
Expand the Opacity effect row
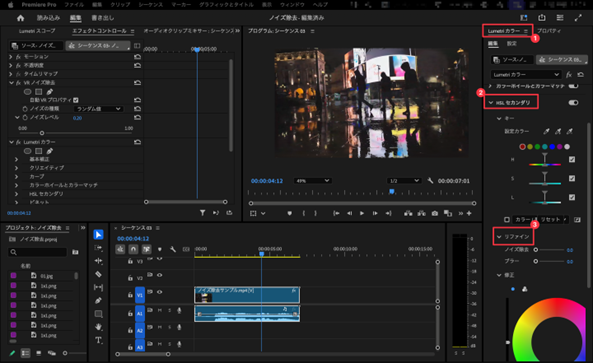[11, 65]
